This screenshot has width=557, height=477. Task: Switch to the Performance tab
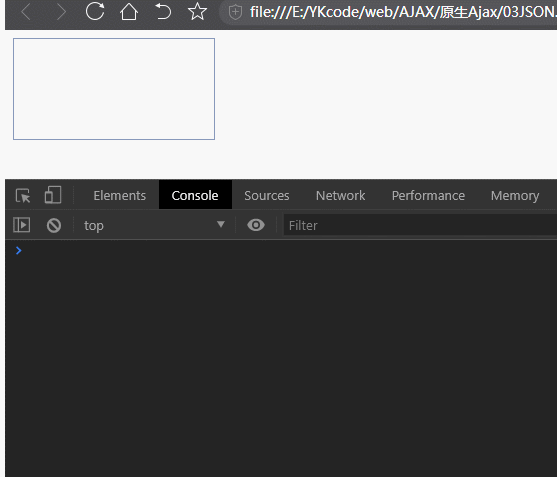click(428, 195)
